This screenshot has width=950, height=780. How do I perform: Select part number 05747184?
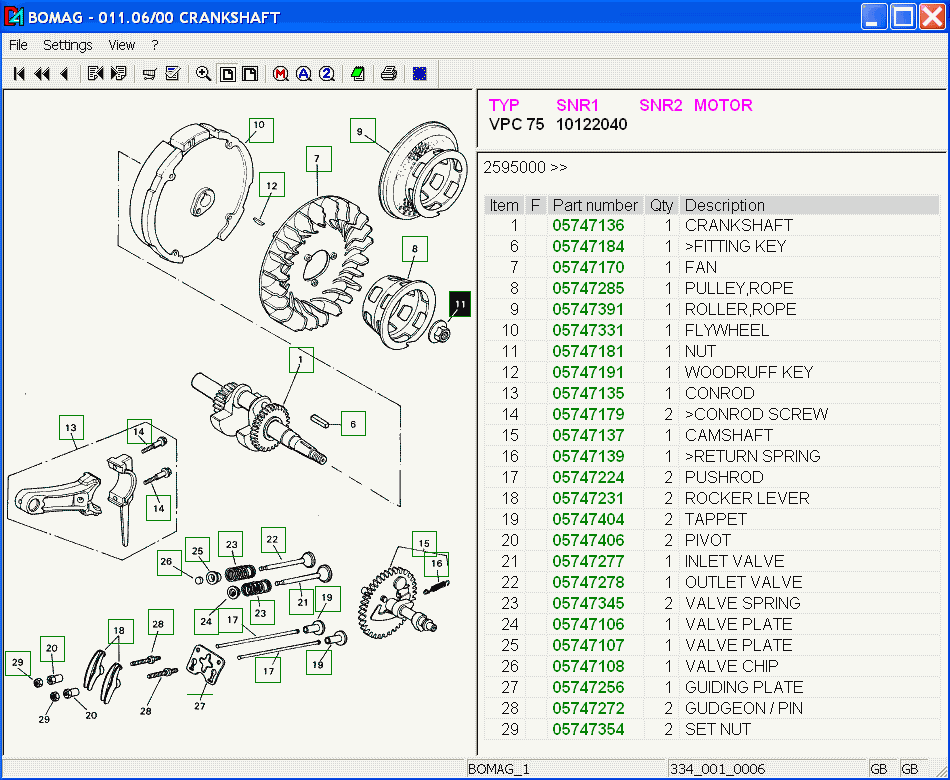(x=588, y=247)
